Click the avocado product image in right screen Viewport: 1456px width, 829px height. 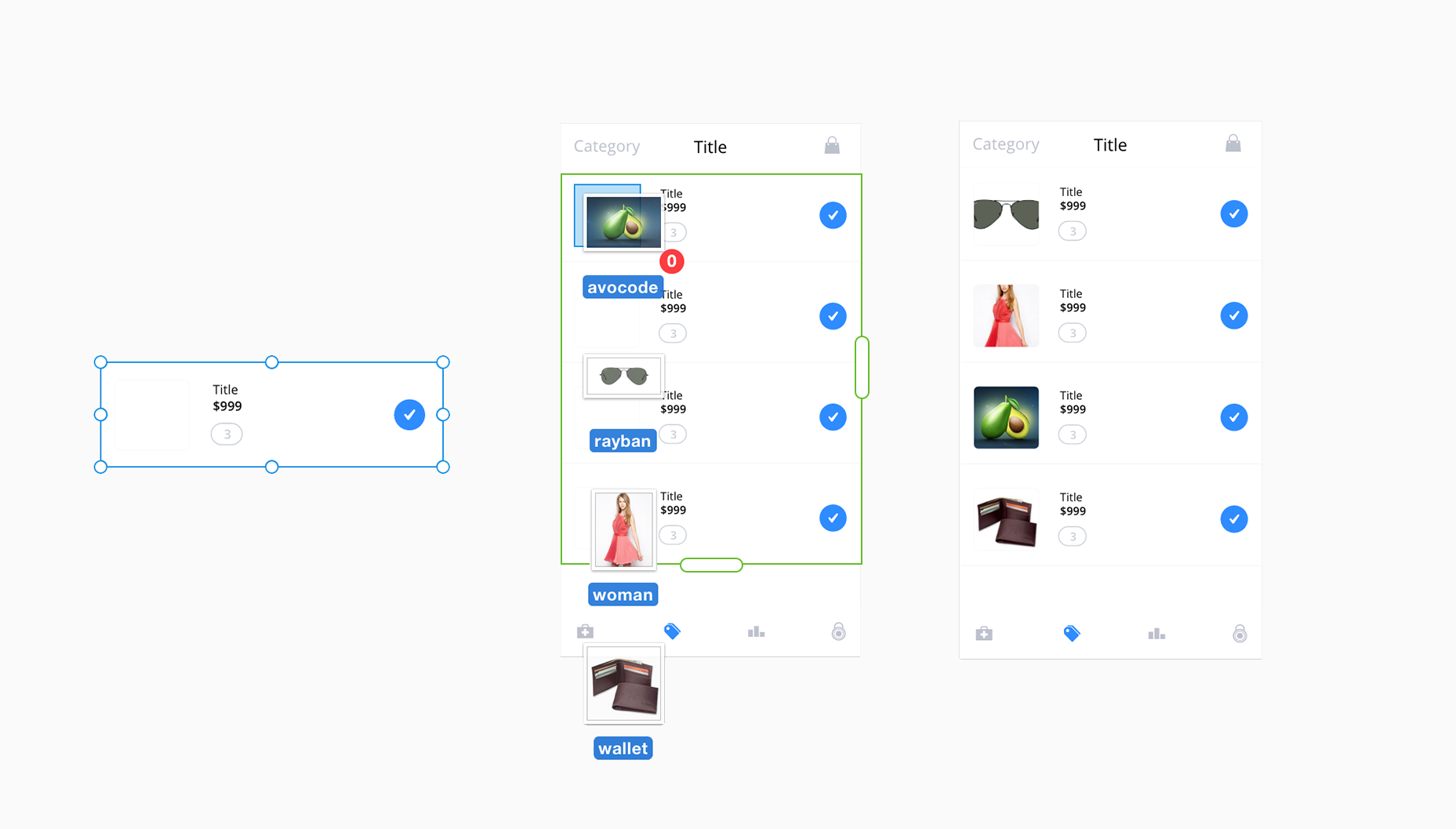(1006, 417)
